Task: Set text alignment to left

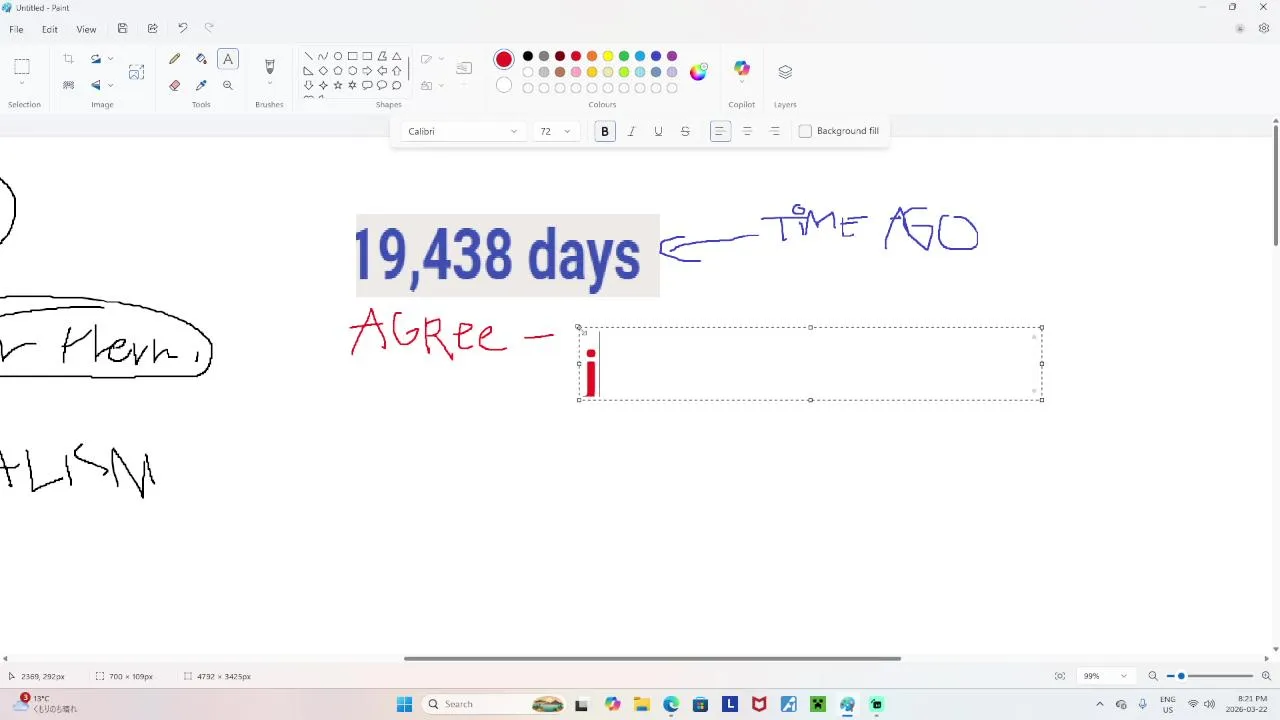Action: (720, 131)
